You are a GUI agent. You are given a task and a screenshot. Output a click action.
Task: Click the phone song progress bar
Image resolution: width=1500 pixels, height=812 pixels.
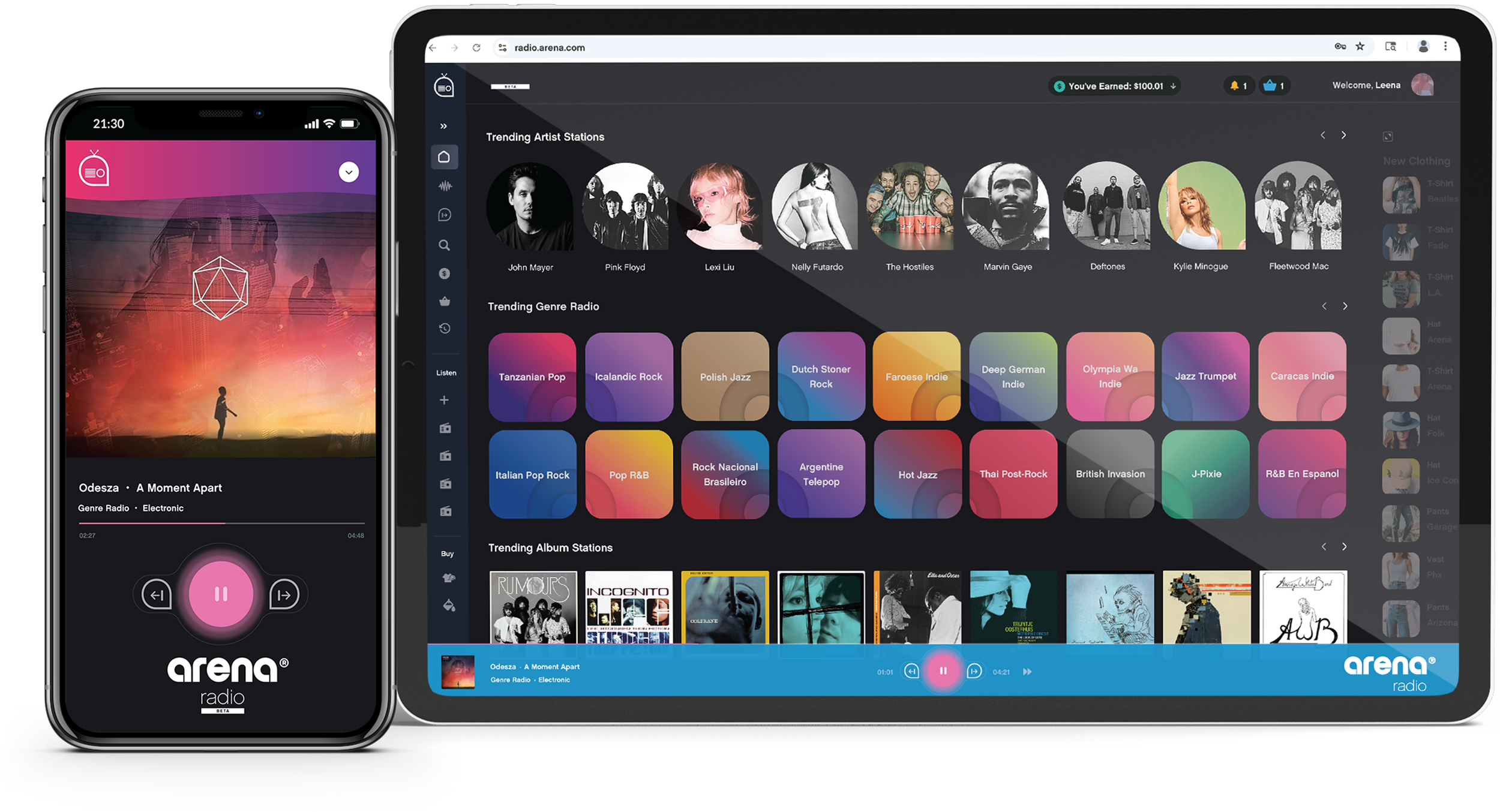coord(221,524)
